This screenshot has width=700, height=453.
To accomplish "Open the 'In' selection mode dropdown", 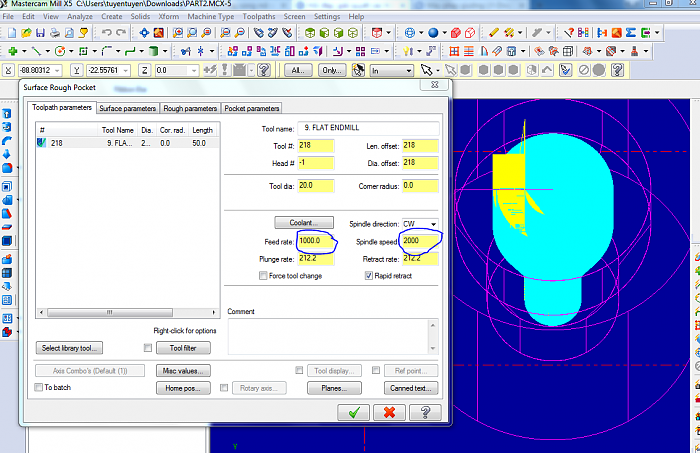I will 408,71.
